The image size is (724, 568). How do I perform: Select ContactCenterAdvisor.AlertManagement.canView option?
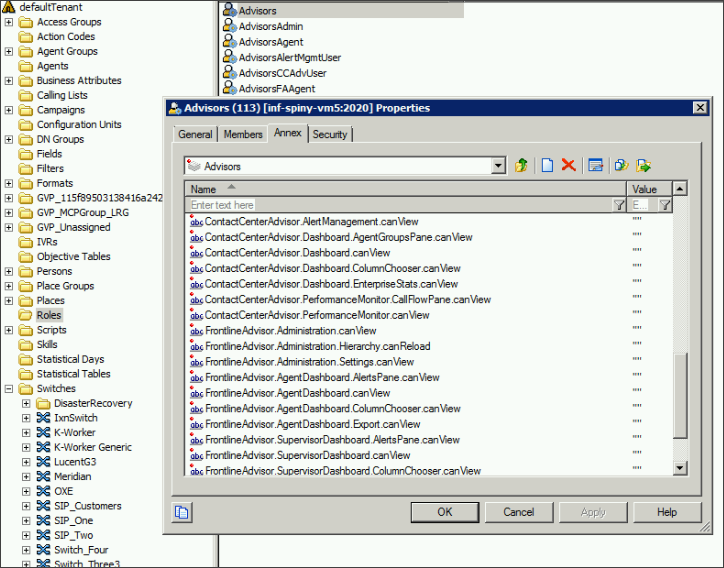point(312,222)
